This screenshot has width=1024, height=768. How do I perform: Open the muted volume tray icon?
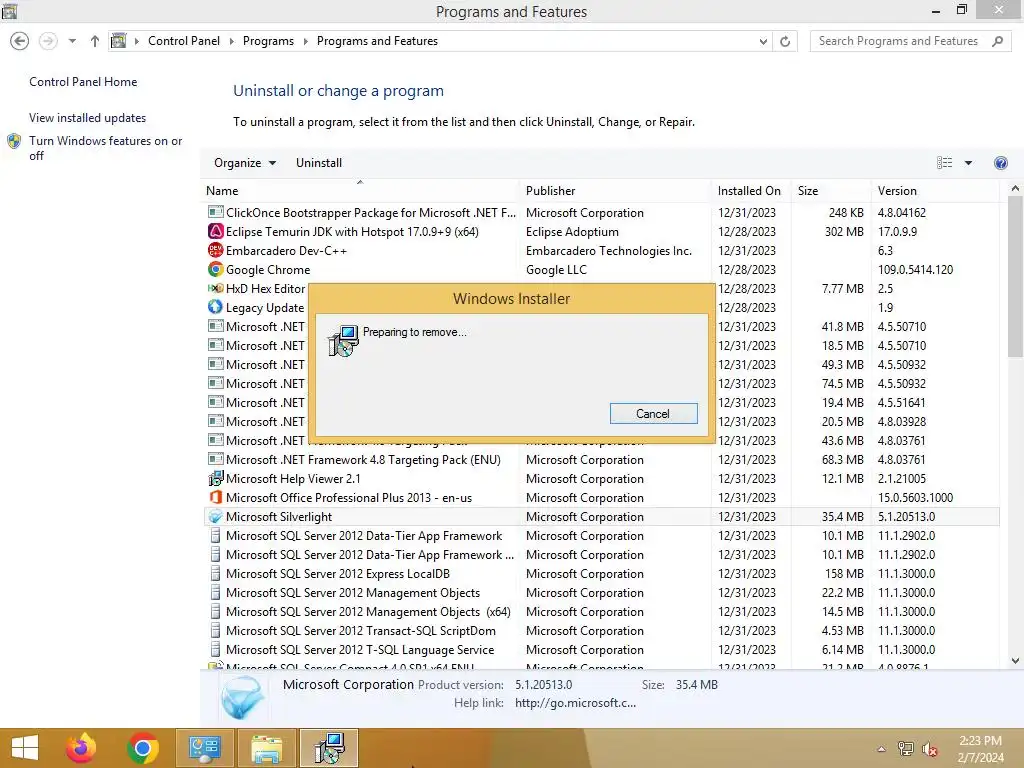point(930,749)
